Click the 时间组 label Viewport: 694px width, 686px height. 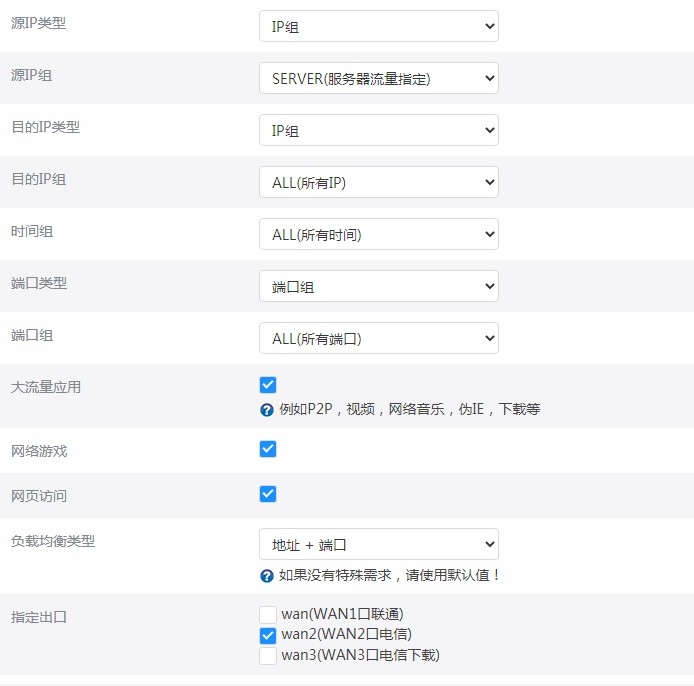32,231
